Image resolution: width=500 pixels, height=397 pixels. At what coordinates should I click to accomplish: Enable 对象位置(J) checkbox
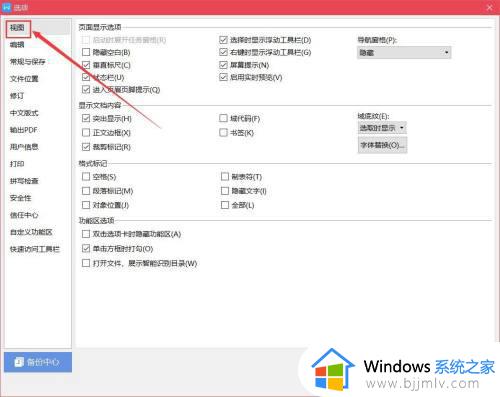coord(86,205)
